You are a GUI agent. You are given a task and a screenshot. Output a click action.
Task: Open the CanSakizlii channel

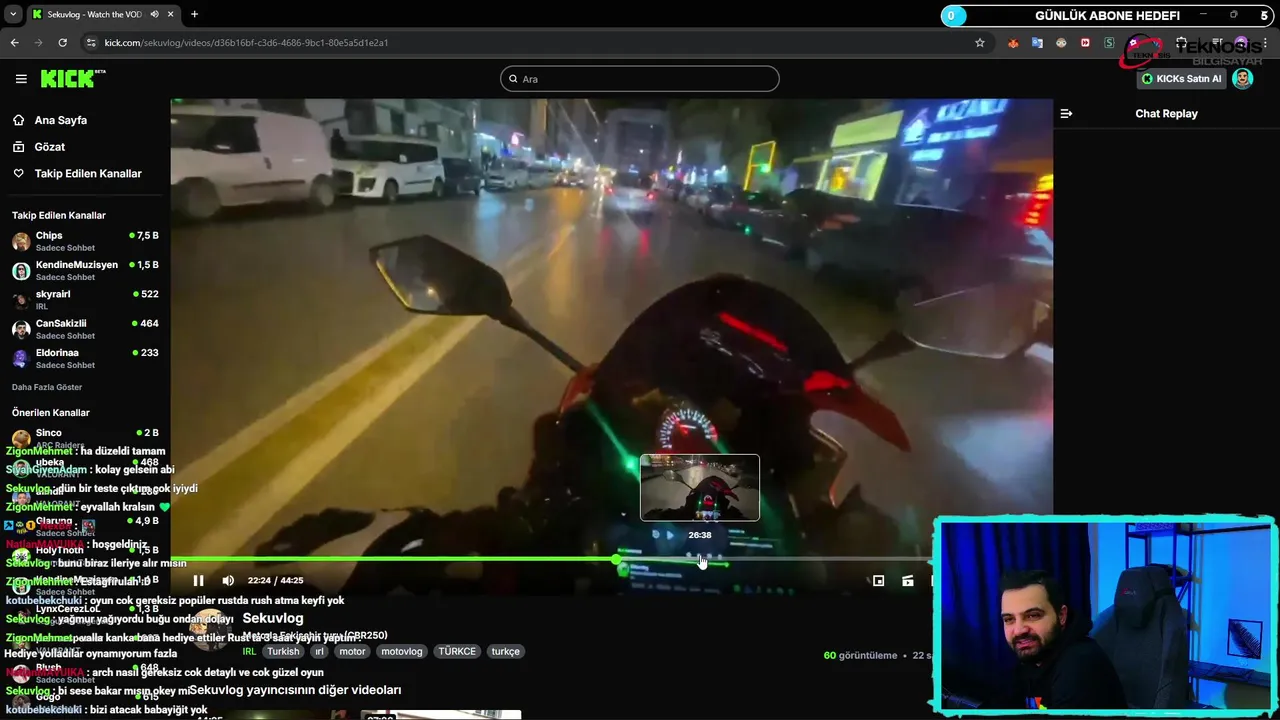coord(85,329)
